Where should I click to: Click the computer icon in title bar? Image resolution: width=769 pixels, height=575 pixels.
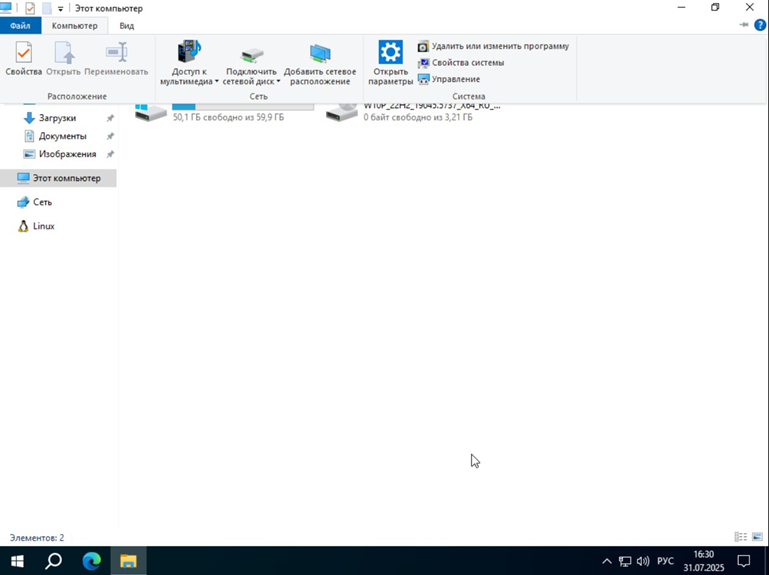(6, 8)
